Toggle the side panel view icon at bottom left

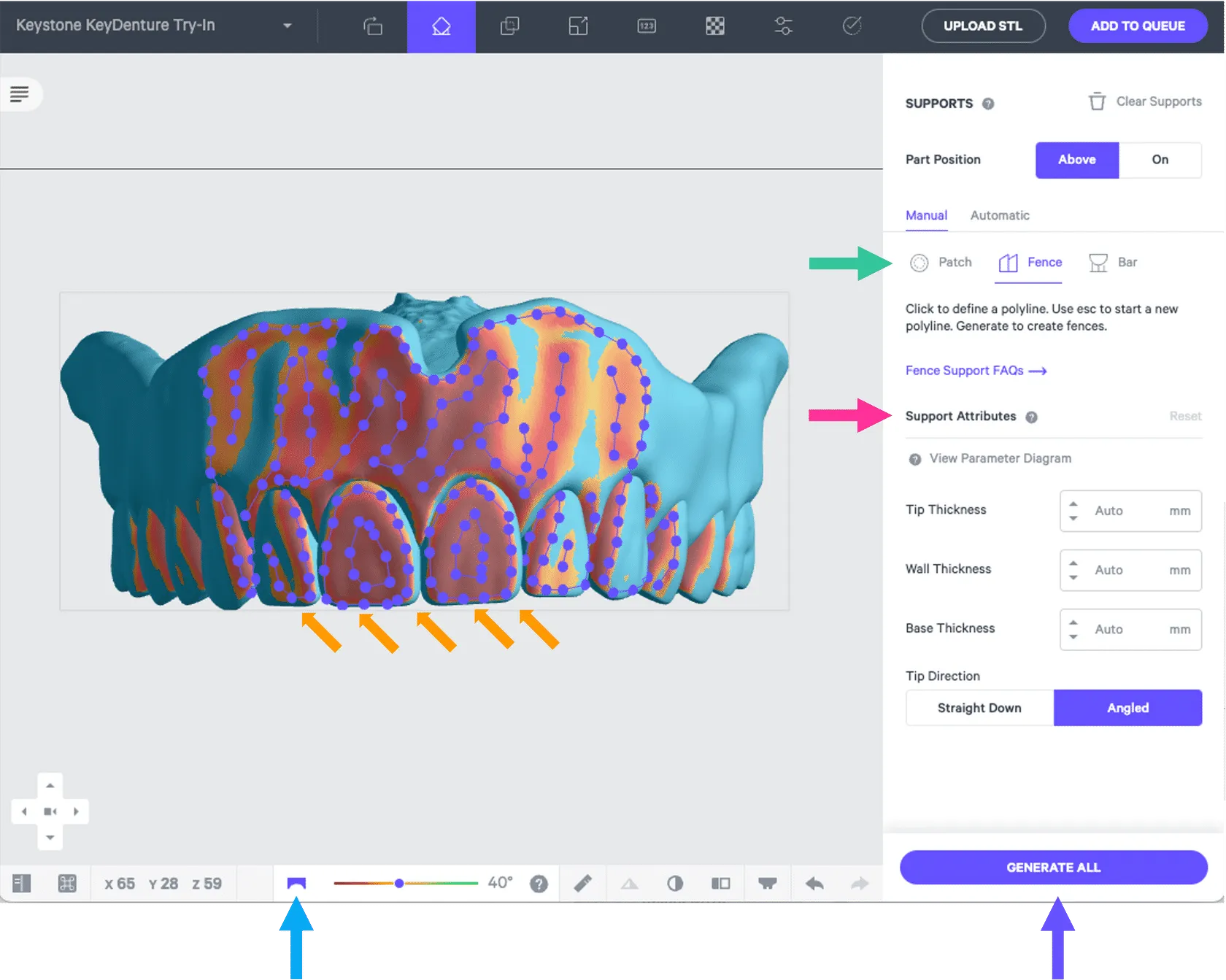(x=22, y=884)
